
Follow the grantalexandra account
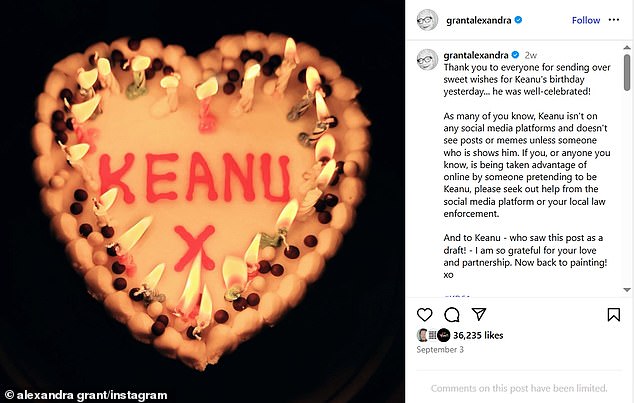pos(585,20)
